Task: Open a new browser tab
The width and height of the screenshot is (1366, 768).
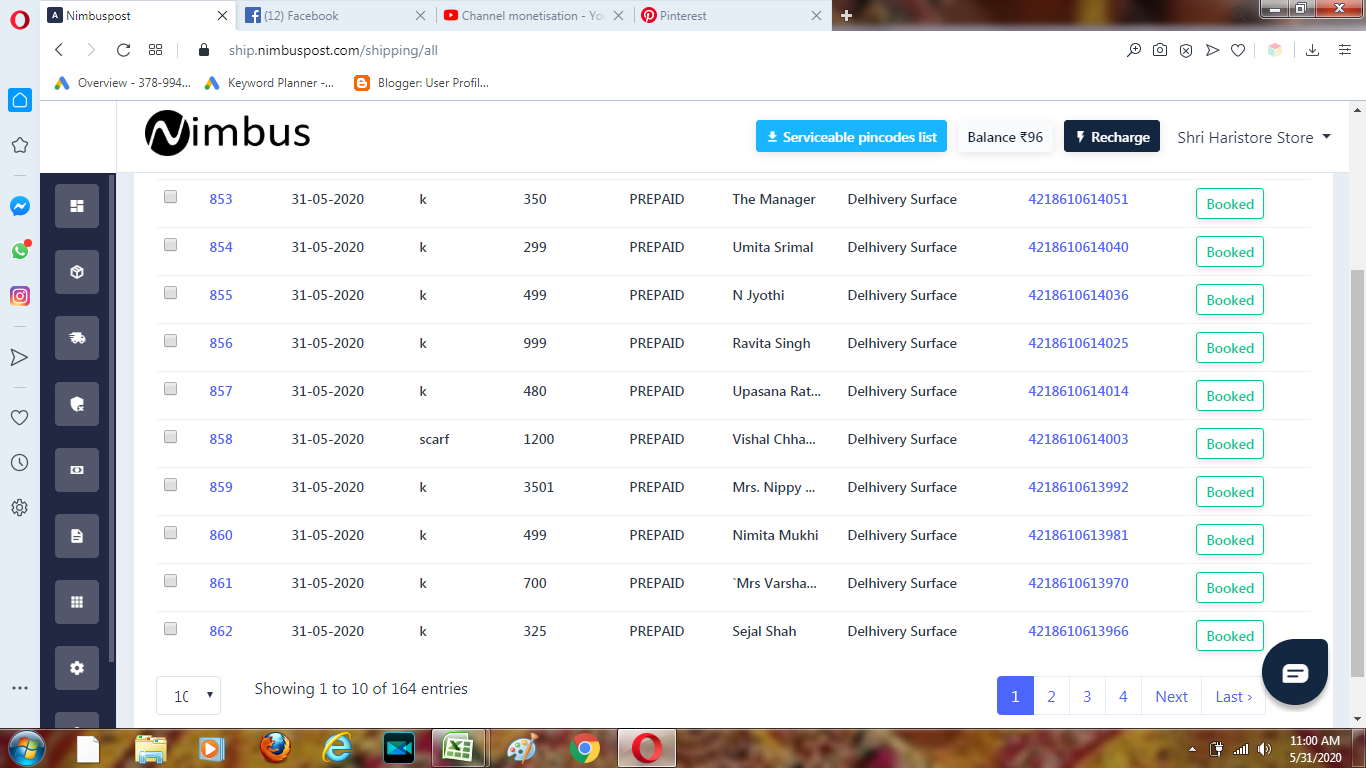Action: (846, 15)
